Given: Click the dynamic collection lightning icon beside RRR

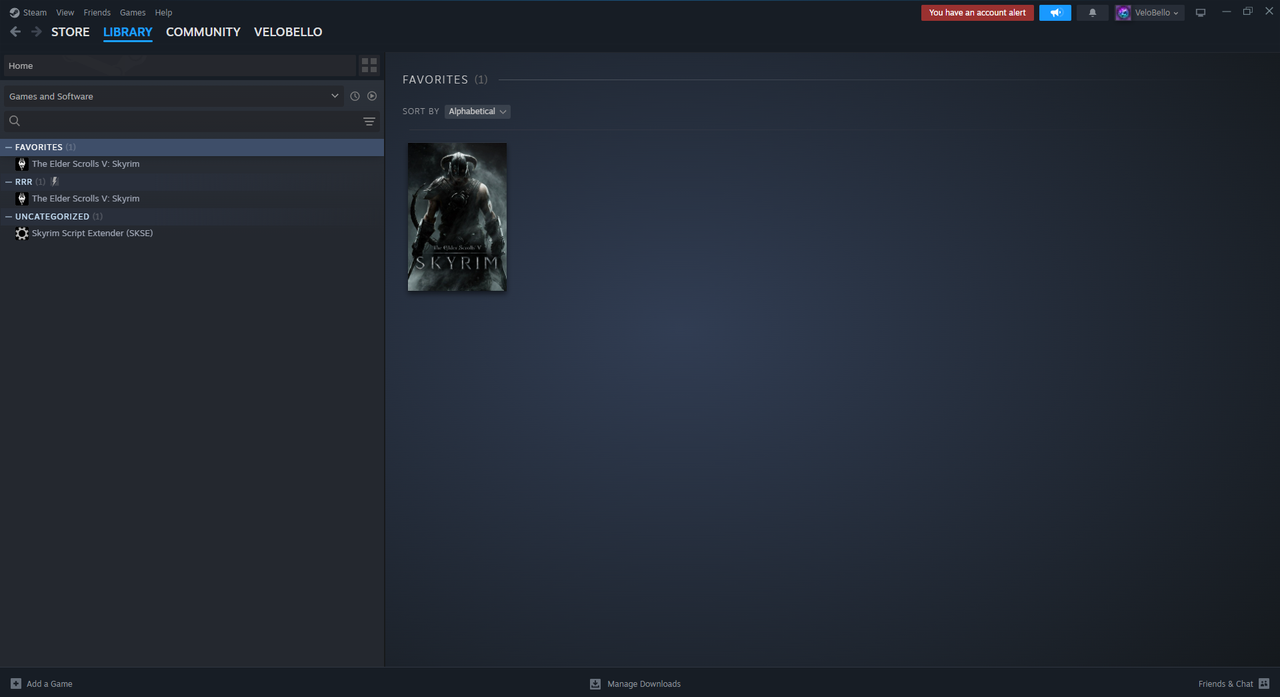Looking at the screenshot, I should (x=55, y=182).
